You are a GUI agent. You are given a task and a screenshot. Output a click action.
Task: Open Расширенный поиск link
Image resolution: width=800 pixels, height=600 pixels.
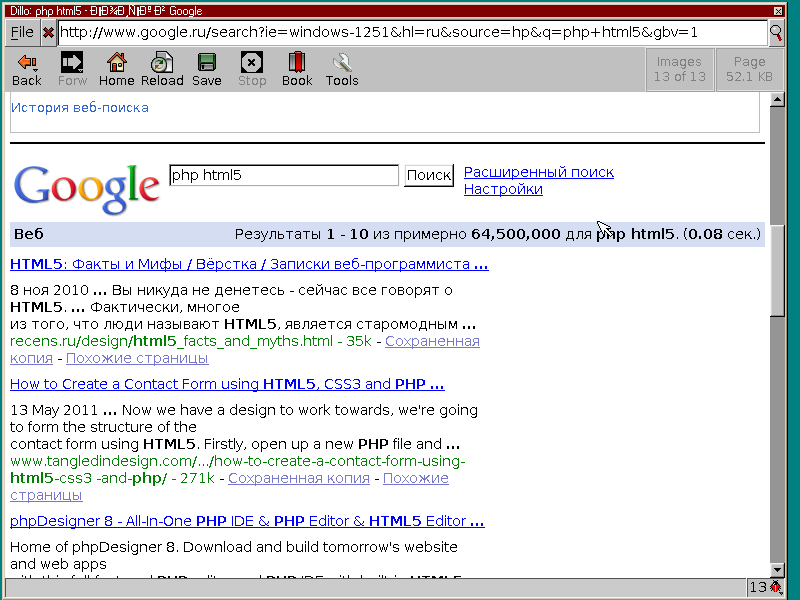(539, 172)
